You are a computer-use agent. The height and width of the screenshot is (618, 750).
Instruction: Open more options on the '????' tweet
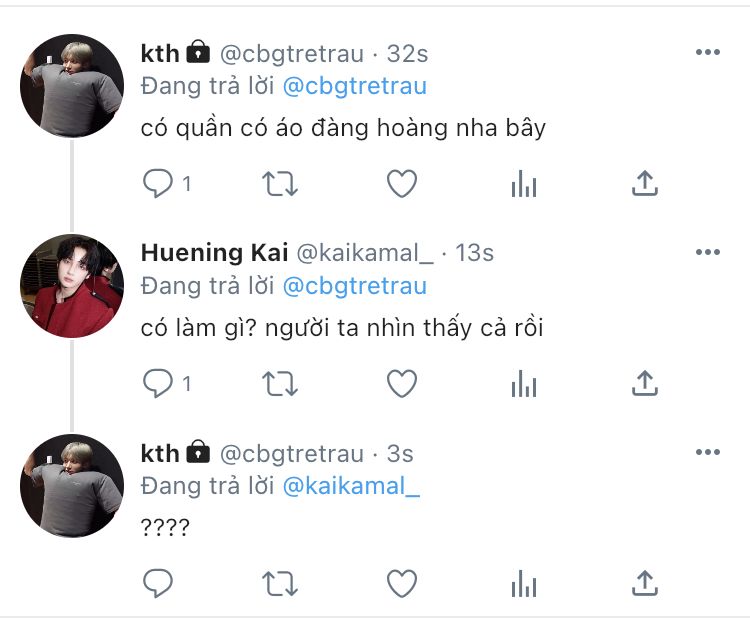pos(708,452)
